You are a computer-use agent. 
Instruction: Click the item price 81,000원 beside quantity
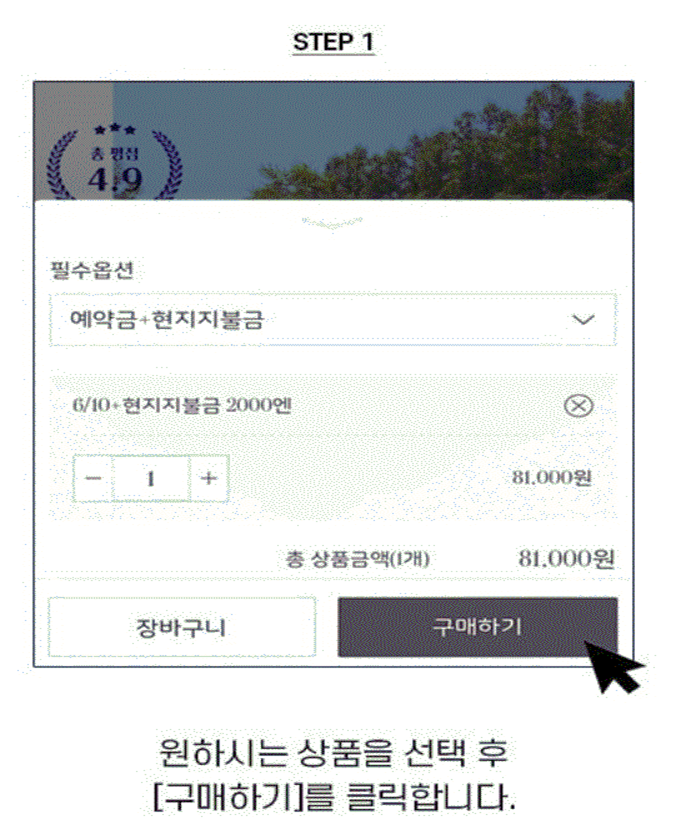coord(552,478)
